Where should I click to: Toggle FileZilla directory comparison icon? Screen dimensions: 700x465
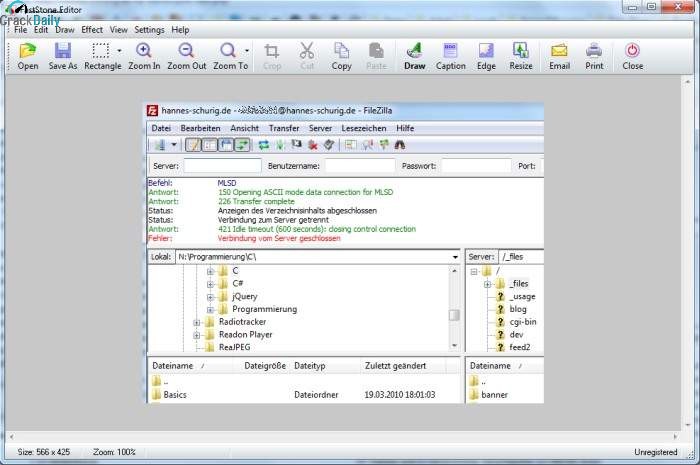[x=367, y=145]
